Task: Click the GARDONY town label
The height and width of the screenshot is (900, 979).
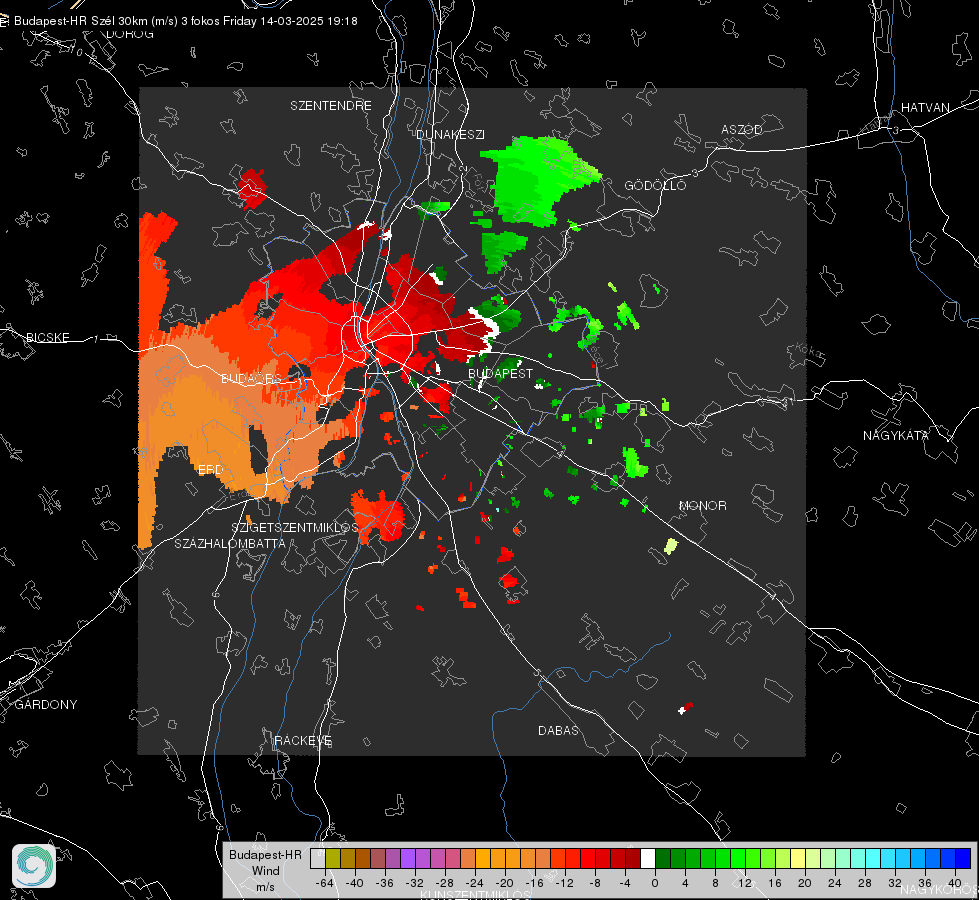Action: [x=46, y=705]
